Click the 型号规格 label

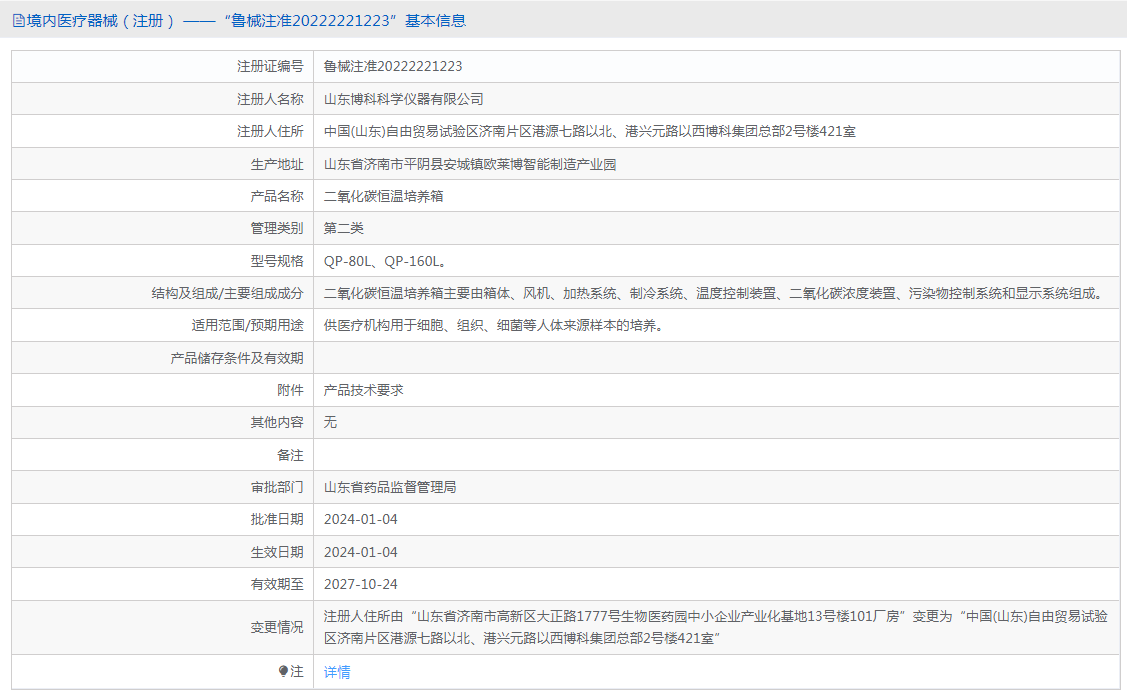tap(277, 261)
